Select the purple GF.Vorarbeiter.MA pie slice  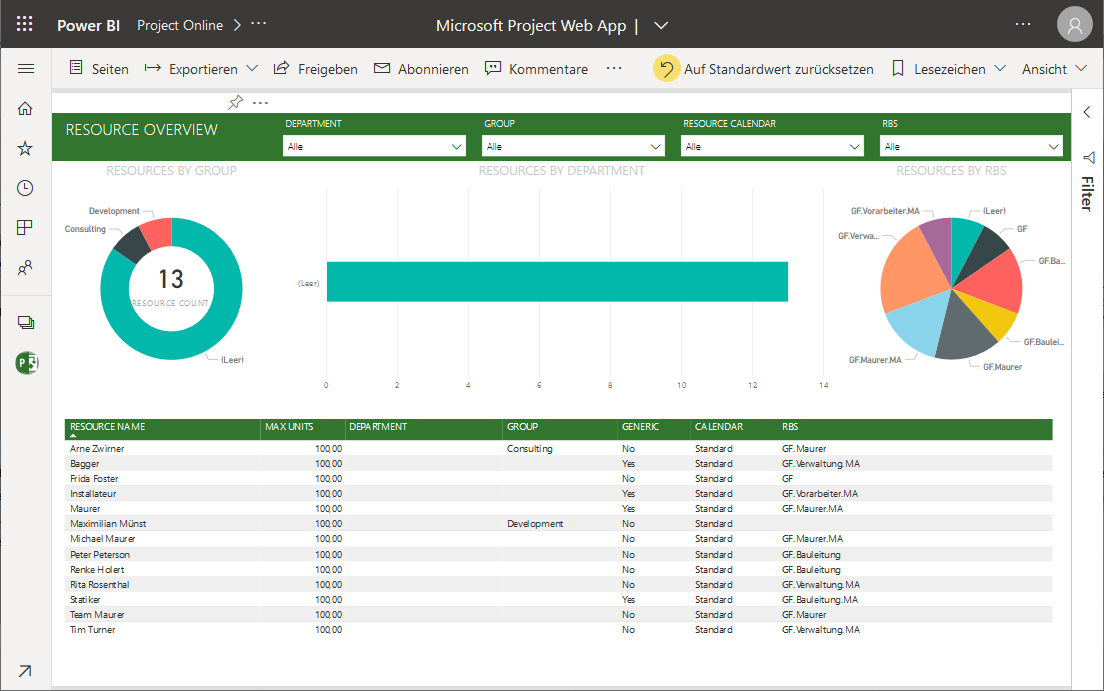(x=939, y=243)
